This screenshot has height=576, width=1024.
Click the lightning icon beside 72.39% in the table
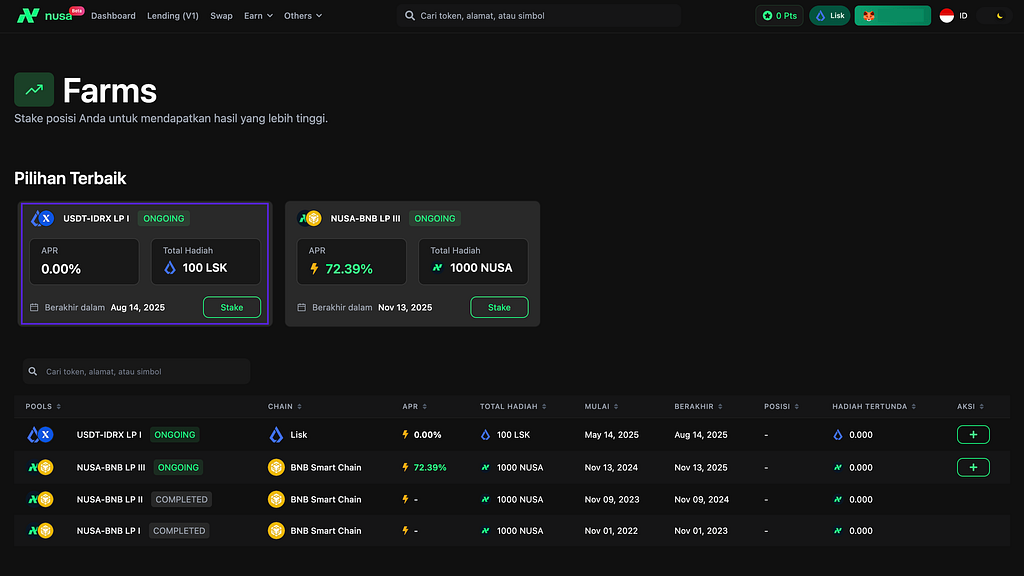pyautogui.click(x=406, y=467)
